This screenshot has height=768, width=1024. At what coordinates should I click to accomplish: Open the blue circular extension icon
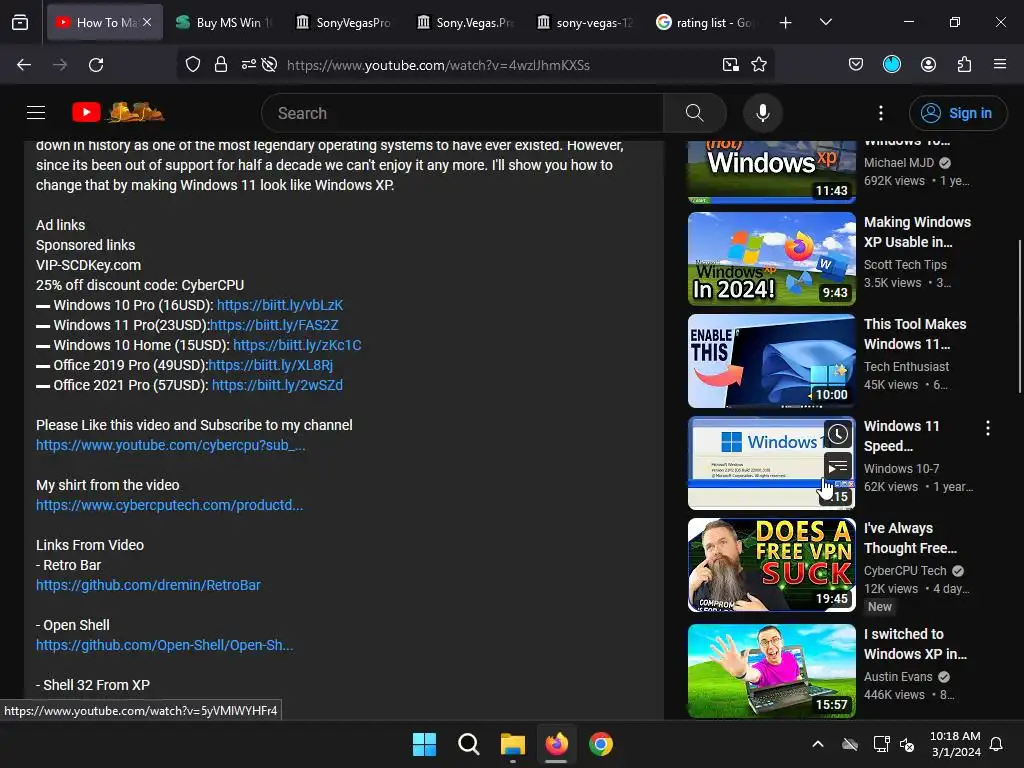click(892, 65)
